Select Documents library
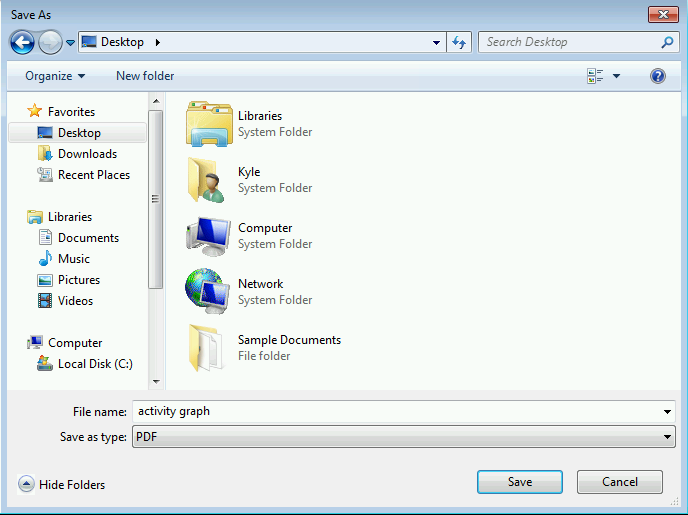 [88, 238]
